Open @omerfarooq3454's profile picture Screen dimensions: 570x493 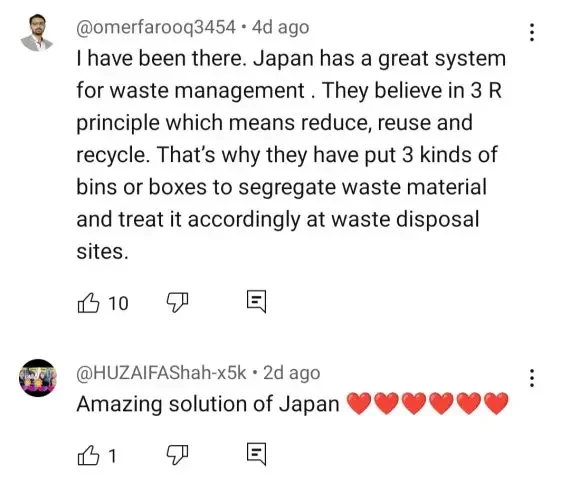pos(37,33)
